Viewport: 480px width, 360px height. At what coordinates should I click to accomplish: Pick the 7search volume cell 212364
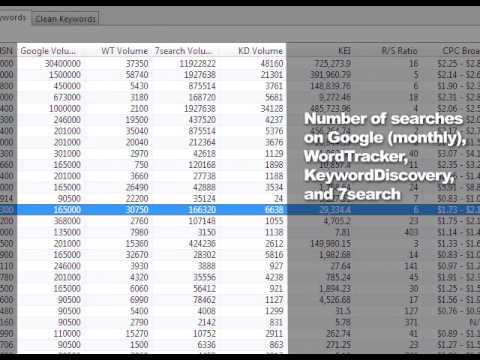pos(202,142)
